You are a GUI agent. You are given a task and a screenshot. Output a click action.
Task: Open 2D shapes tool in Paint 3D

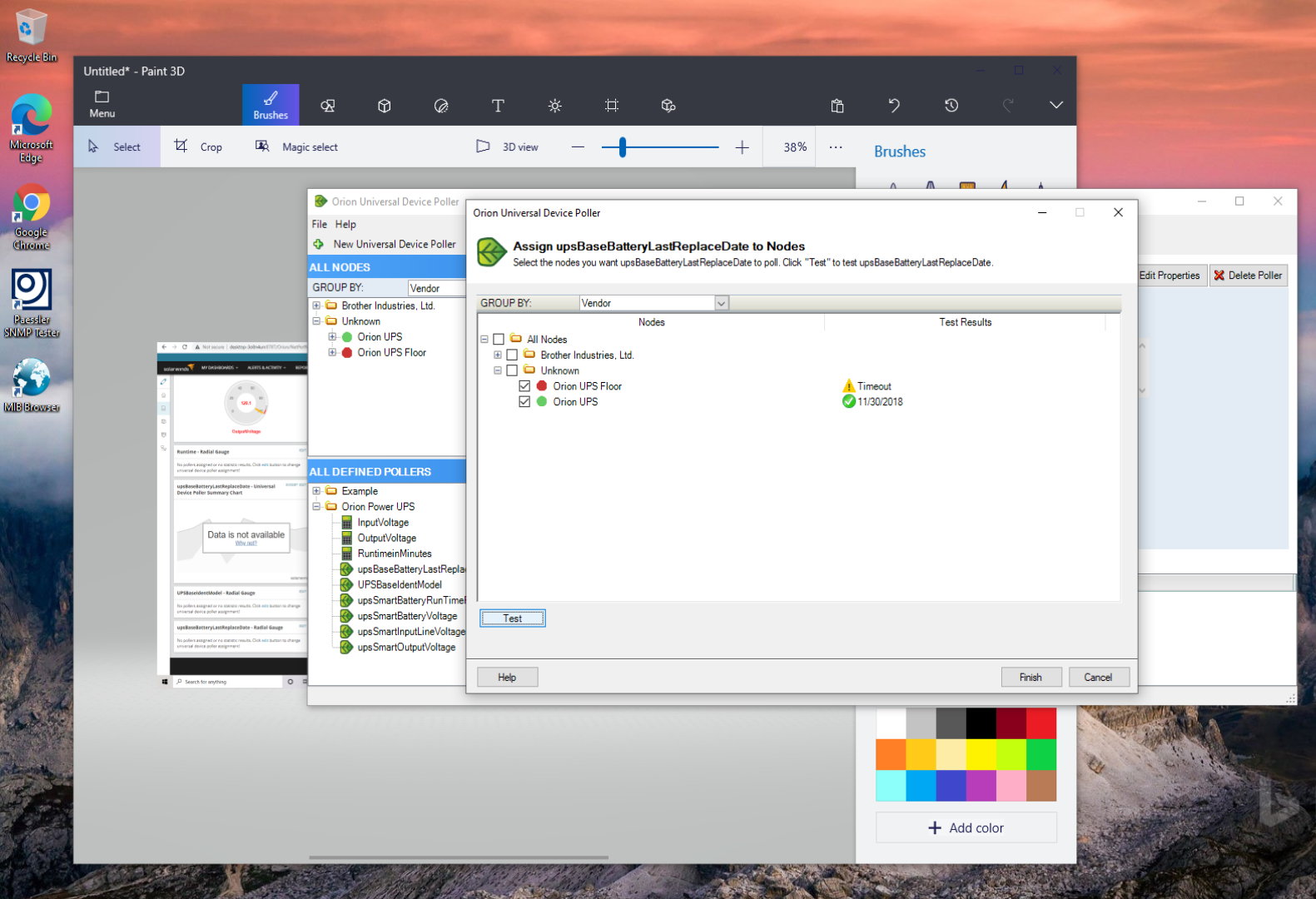(328, 106)
